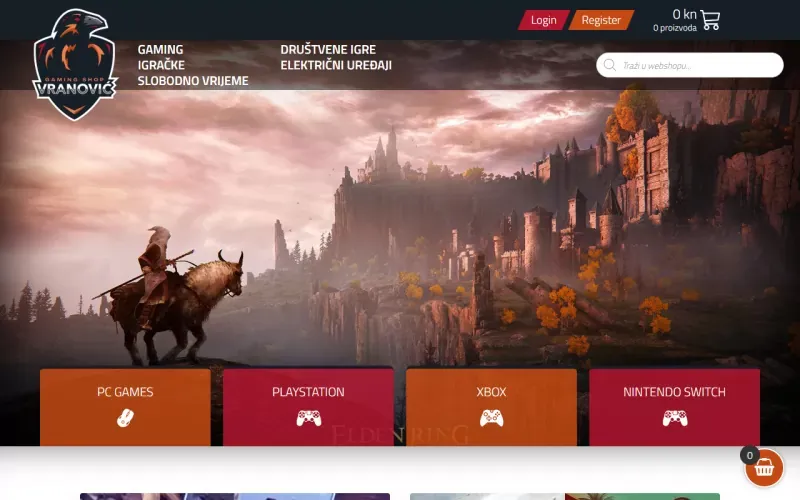Click the controller icon under Xbox
Screen dimensions: 800x500
(491, 418)
